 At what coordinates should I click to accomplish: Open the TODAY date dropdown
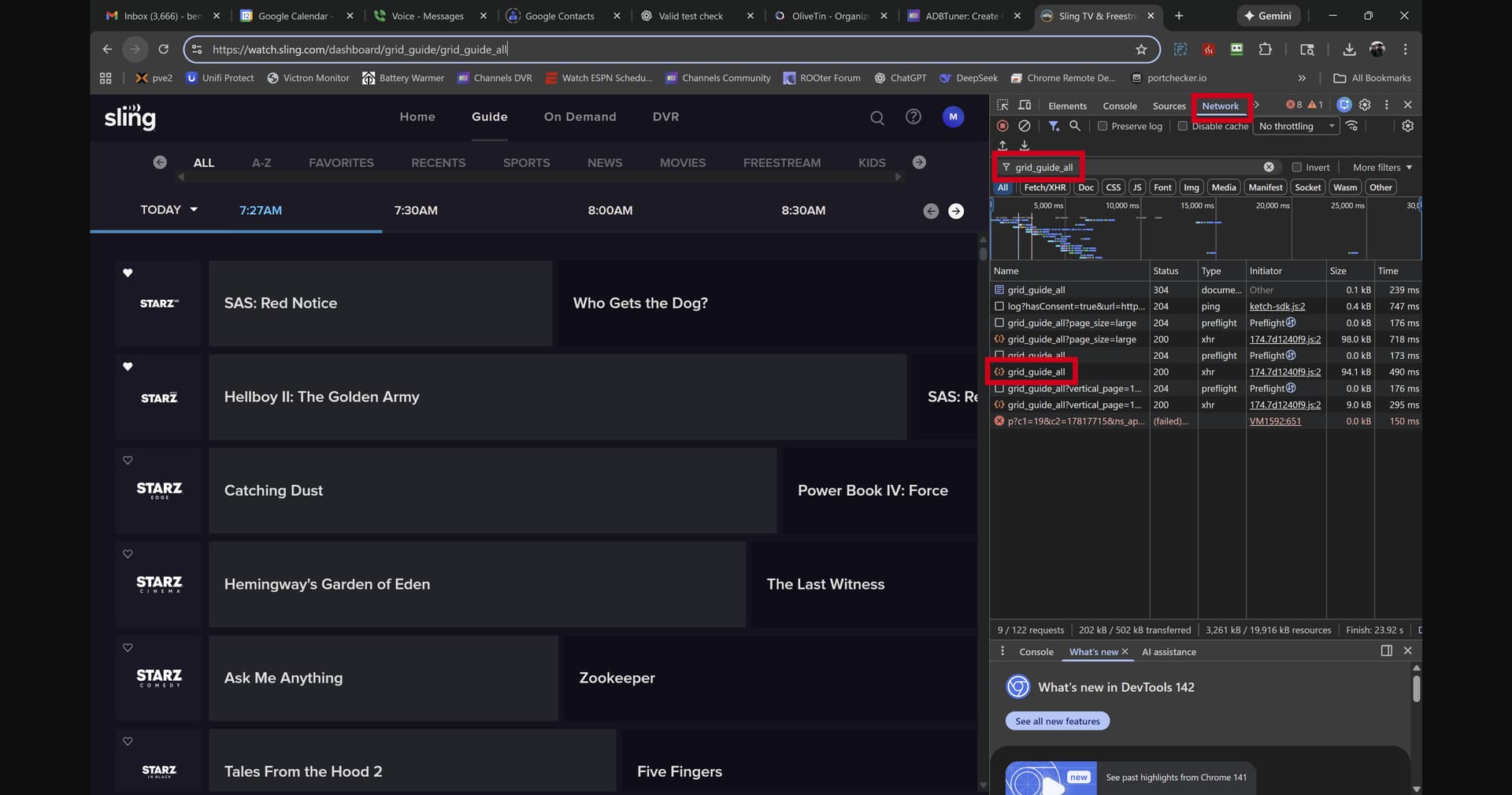(x=169, y=210)
